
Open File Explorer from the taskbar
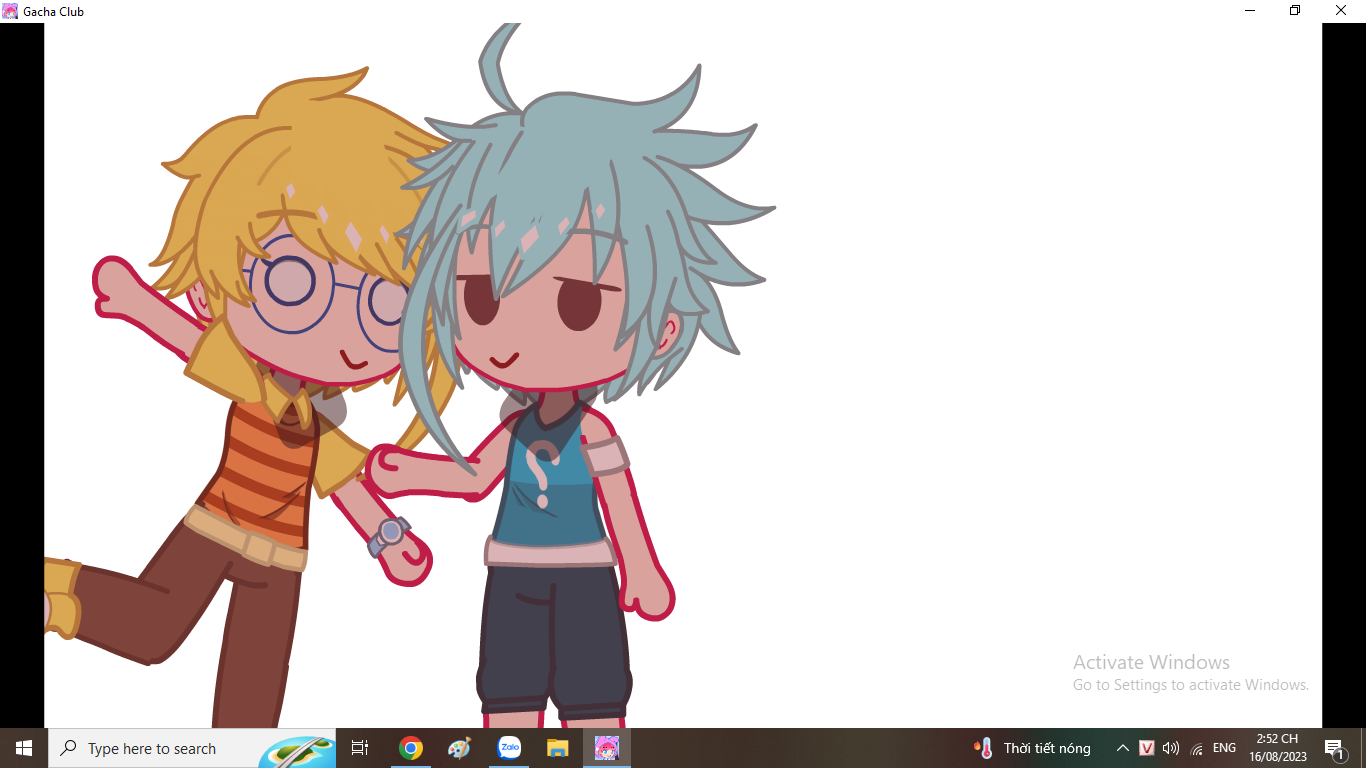pos(557,748)
